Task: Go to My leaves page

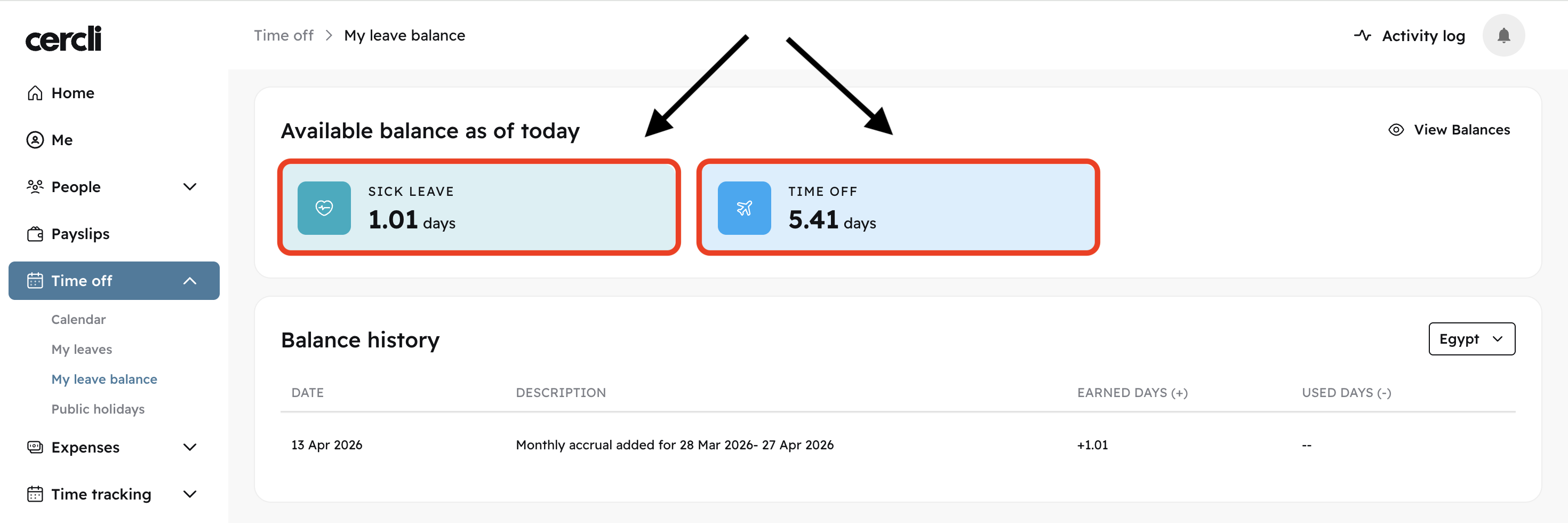Action: pyautogui.click(x=82, y=350)
